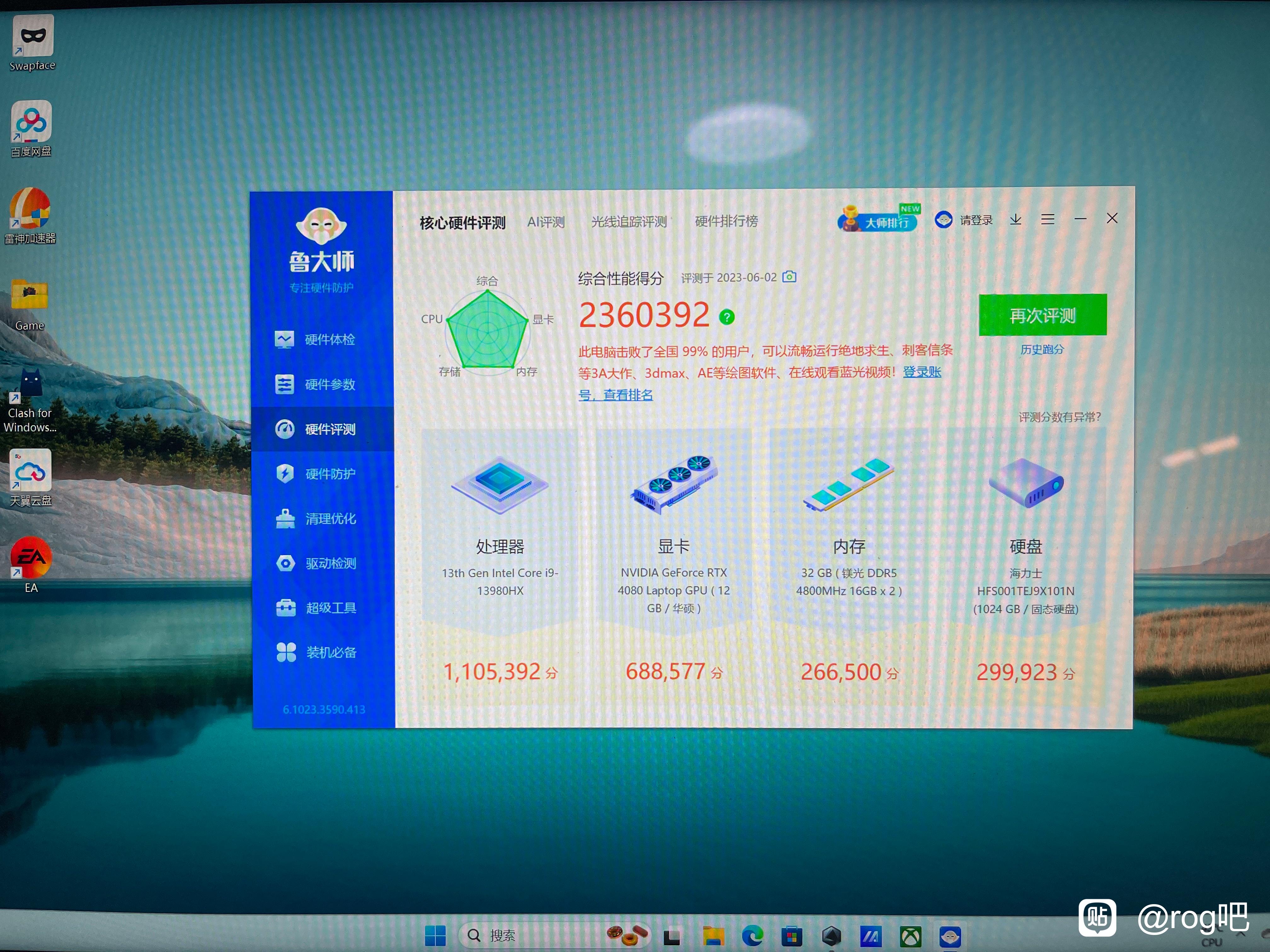Viewport: 1270px width, 952px height.
Task: Minimize the 鲁大师 window
Action: point(1080,218)
